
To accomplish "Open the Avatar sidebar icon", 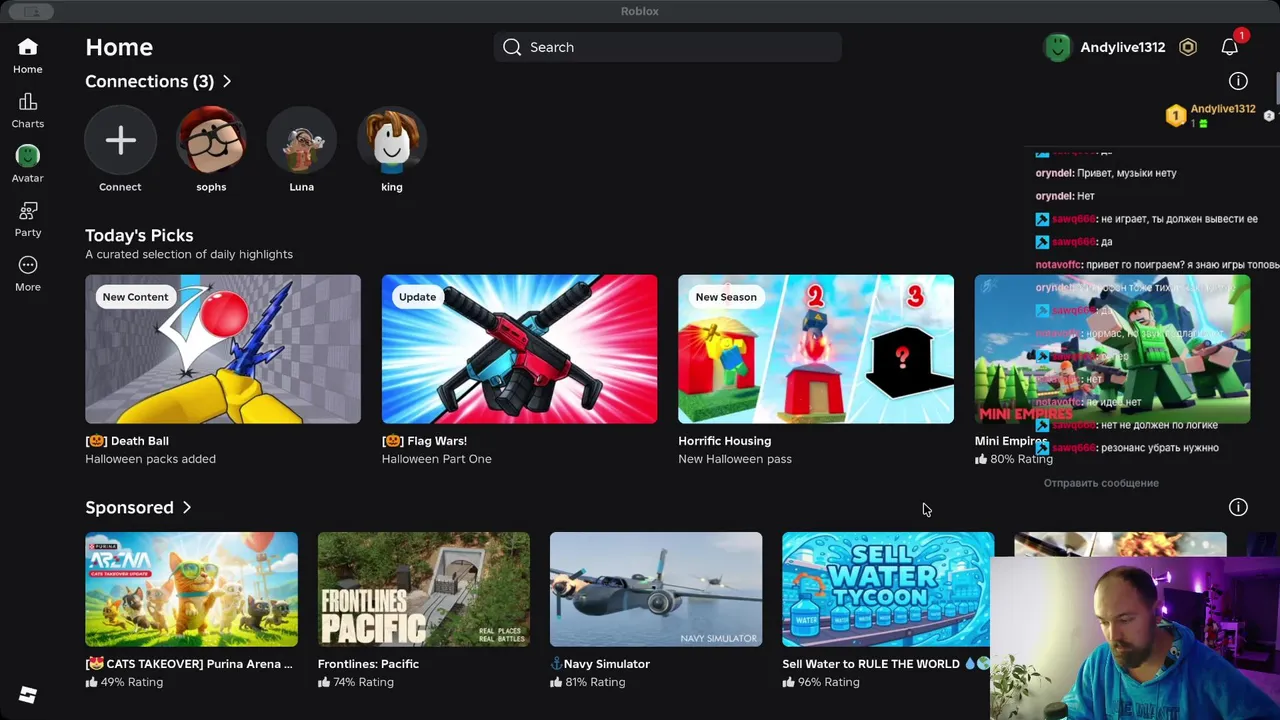I will pyautogui.click(x=28, y=156).
